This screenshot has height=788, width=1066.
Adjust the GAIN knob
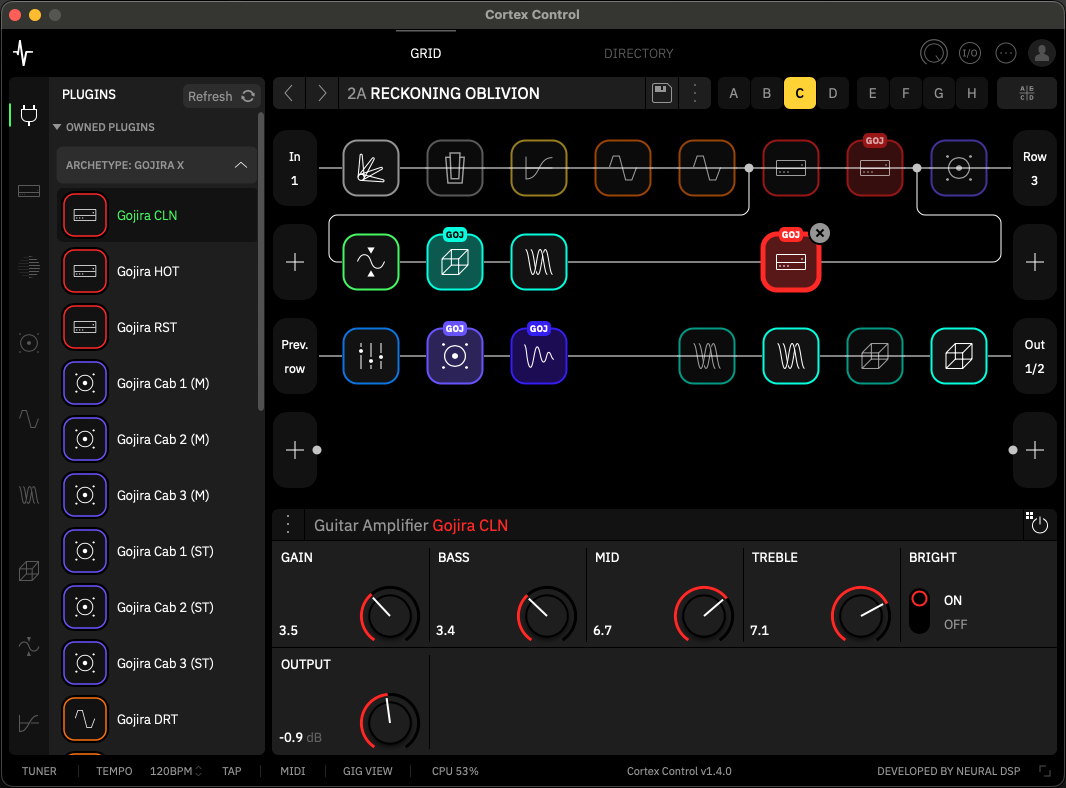(x=389, y=614)
